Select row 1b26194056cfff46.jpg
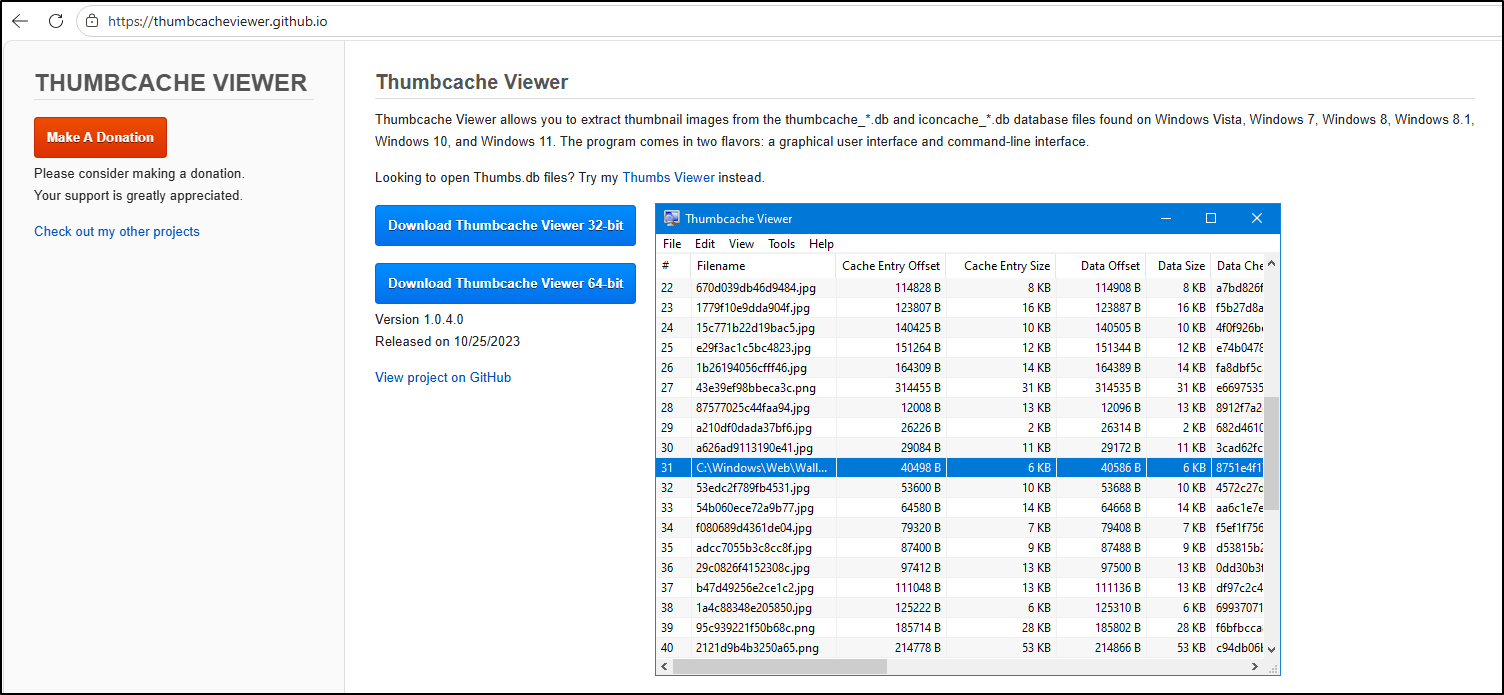 click(960, 368)
